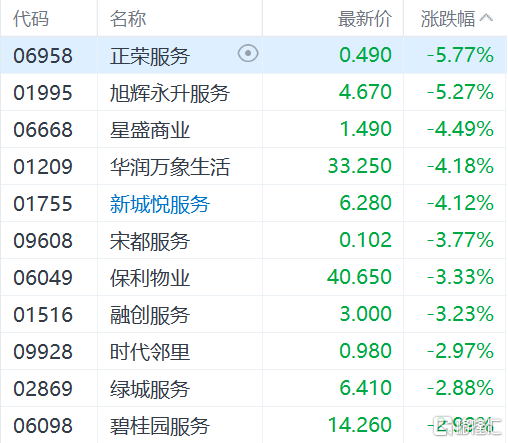
Task: Click price 4.670
Action: point(365,92)
